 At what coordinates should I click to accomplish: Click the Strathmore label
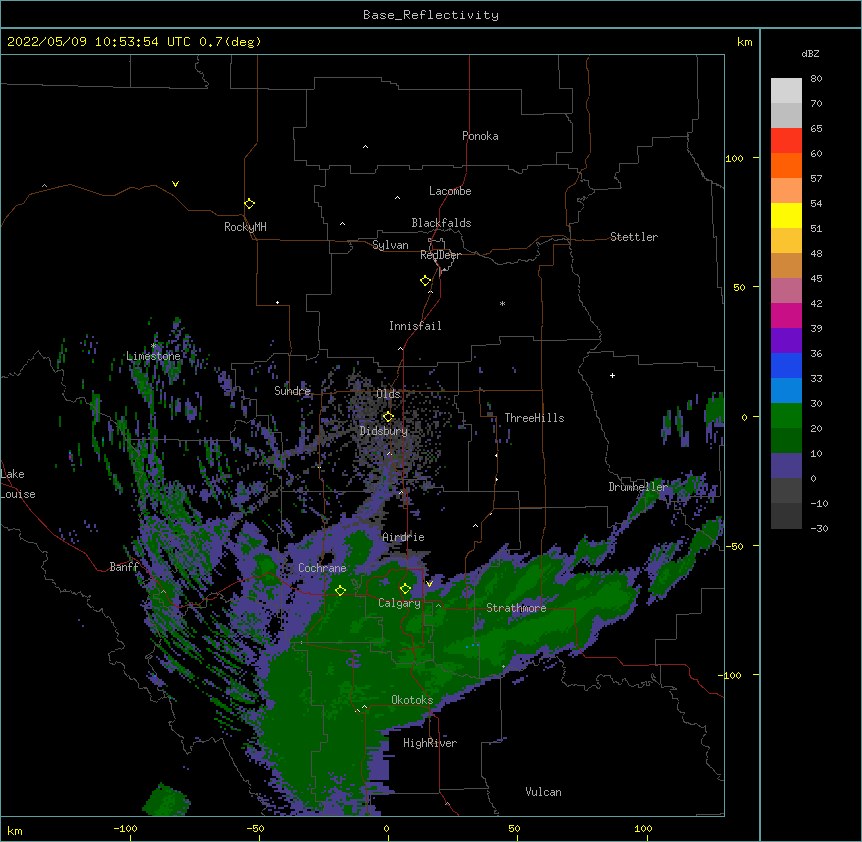516,608
